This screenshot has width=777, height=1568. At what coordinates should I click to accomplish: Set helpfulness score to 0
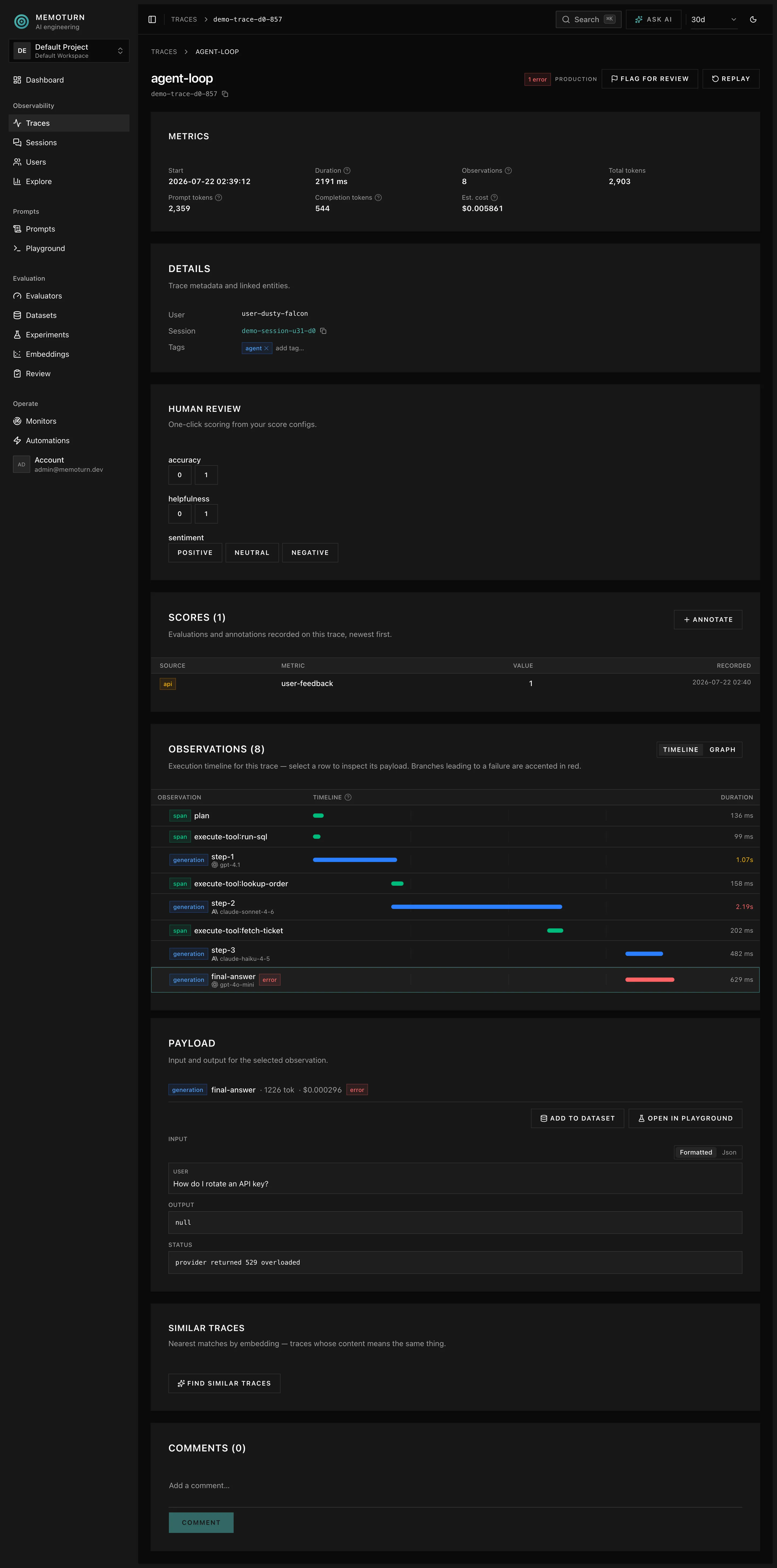pos(179,514)
